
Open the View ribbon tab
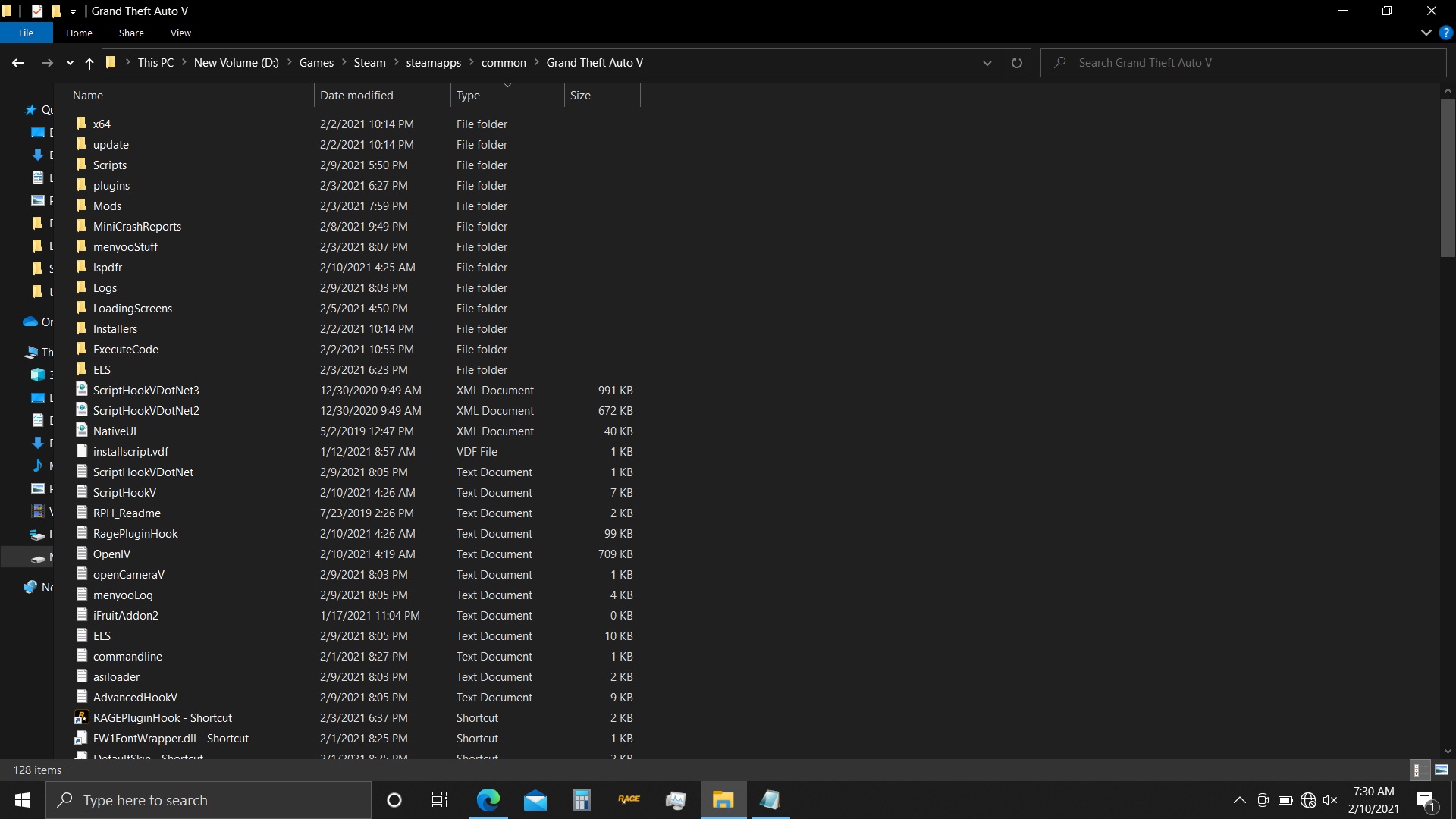(180, 33)
